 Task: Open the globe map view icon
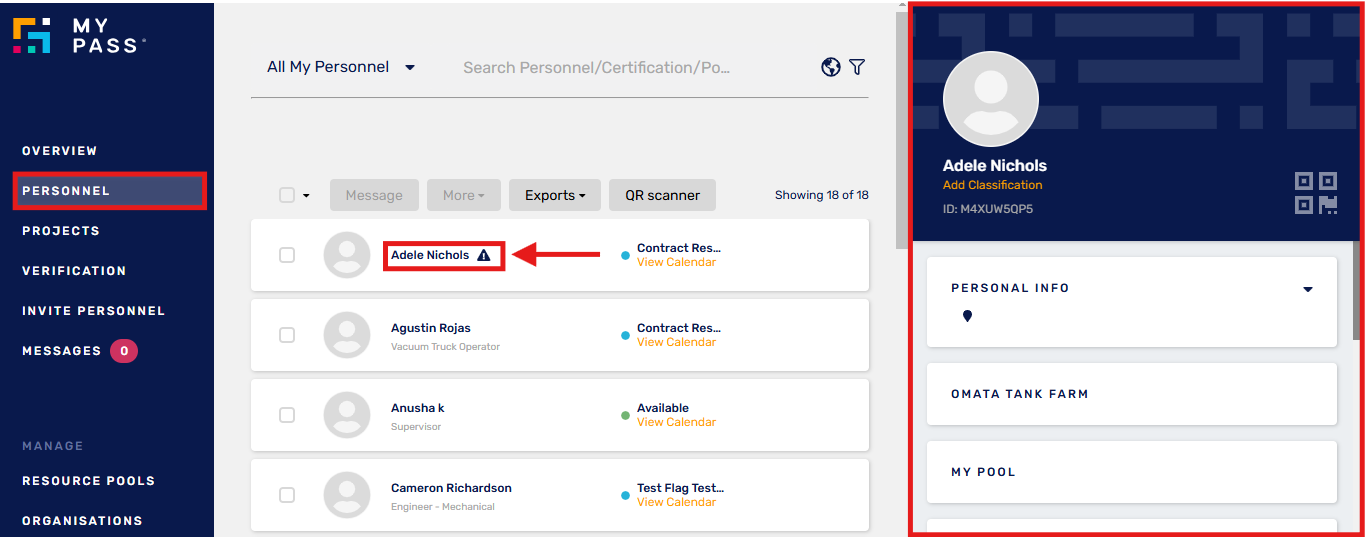tap(830, 67)
